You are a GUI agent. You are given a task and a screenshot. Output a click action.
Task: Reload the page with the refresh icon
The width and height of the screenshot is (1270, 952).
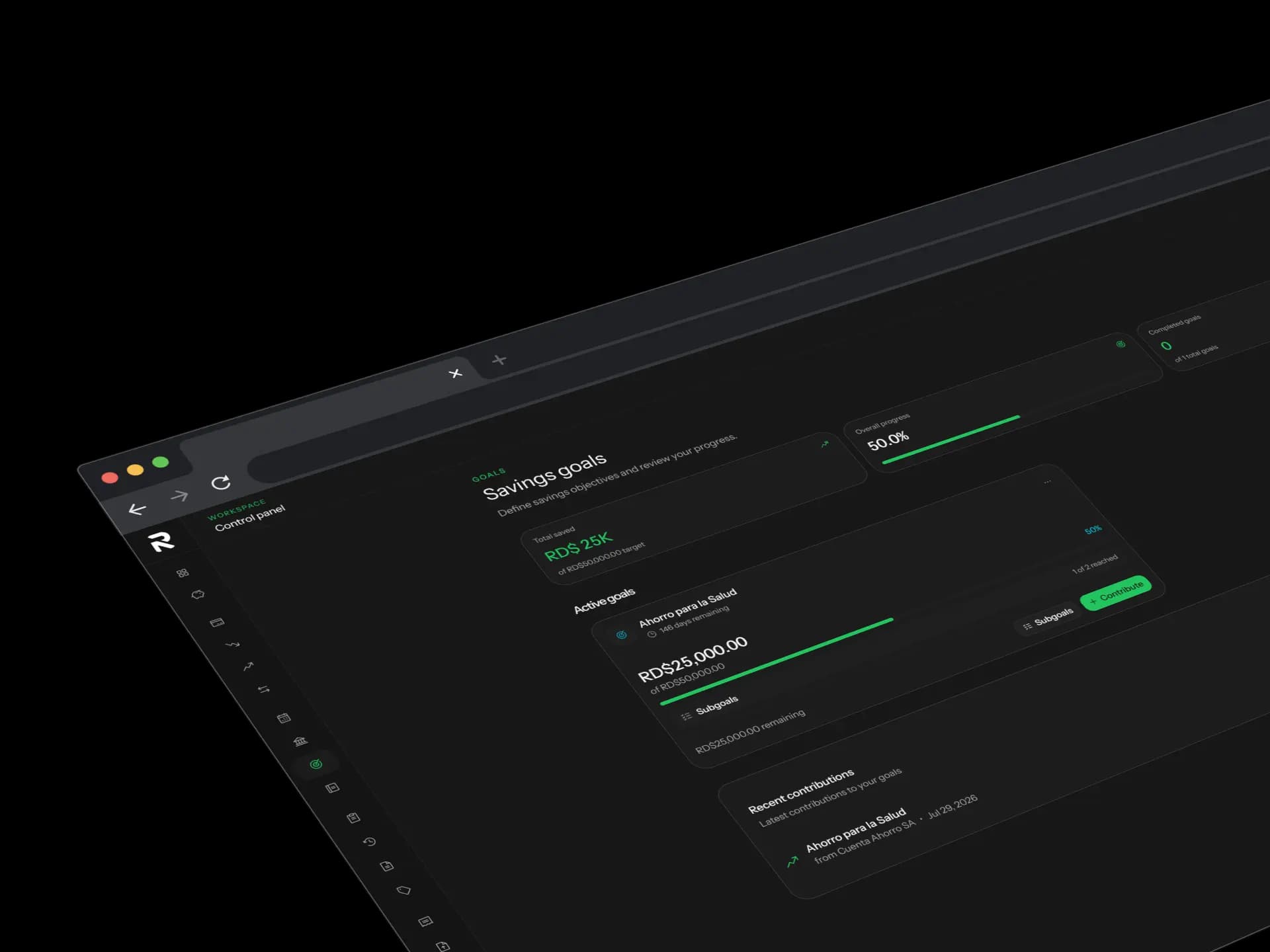click(221, 483)
